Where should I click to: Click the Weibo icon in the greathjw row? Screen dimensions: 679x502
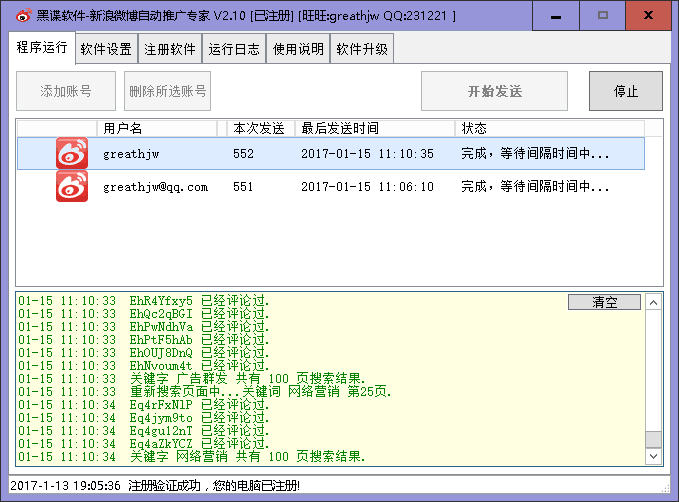click(x=72, y=153)
